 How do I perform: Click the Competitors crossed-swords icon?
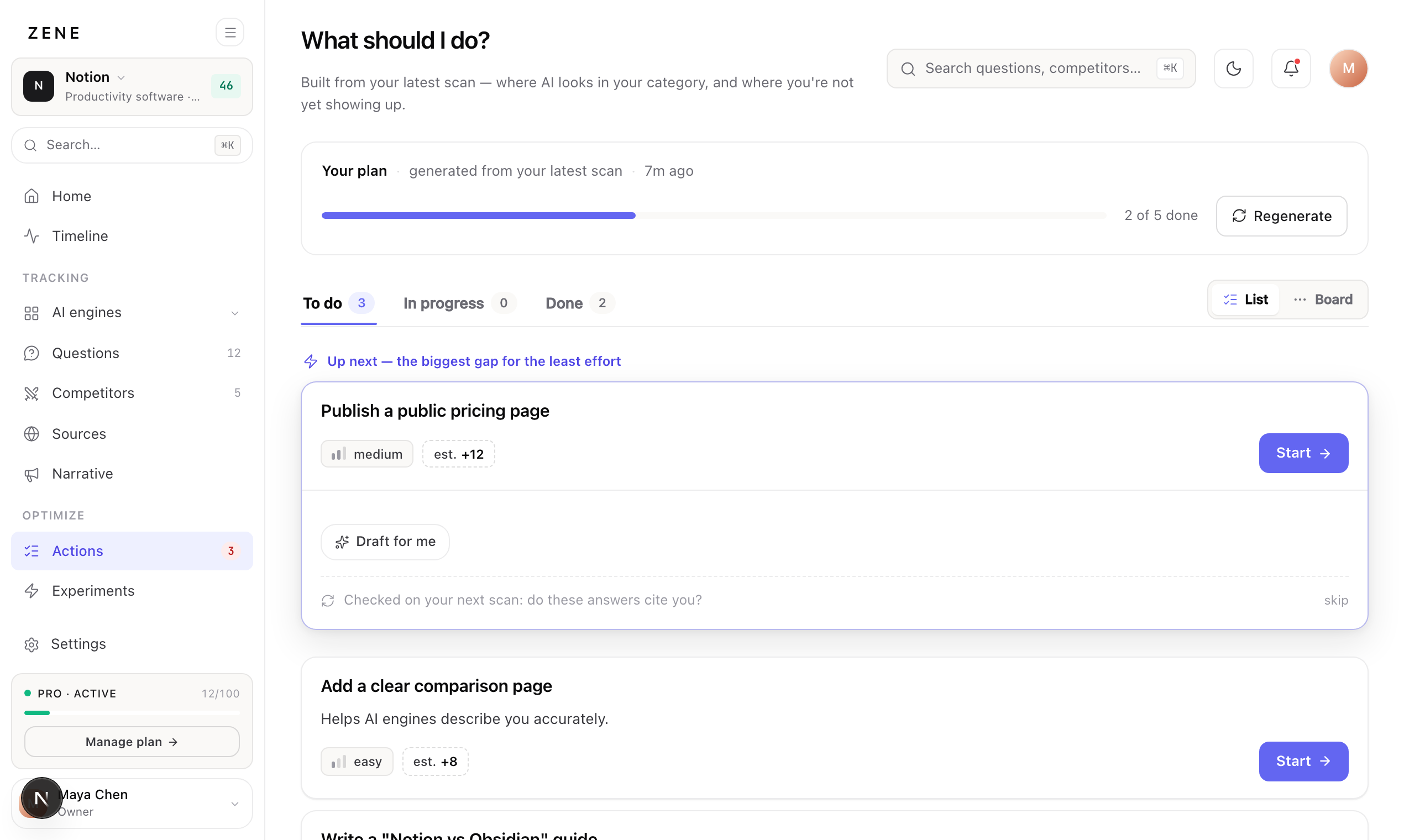pos(32,393)
